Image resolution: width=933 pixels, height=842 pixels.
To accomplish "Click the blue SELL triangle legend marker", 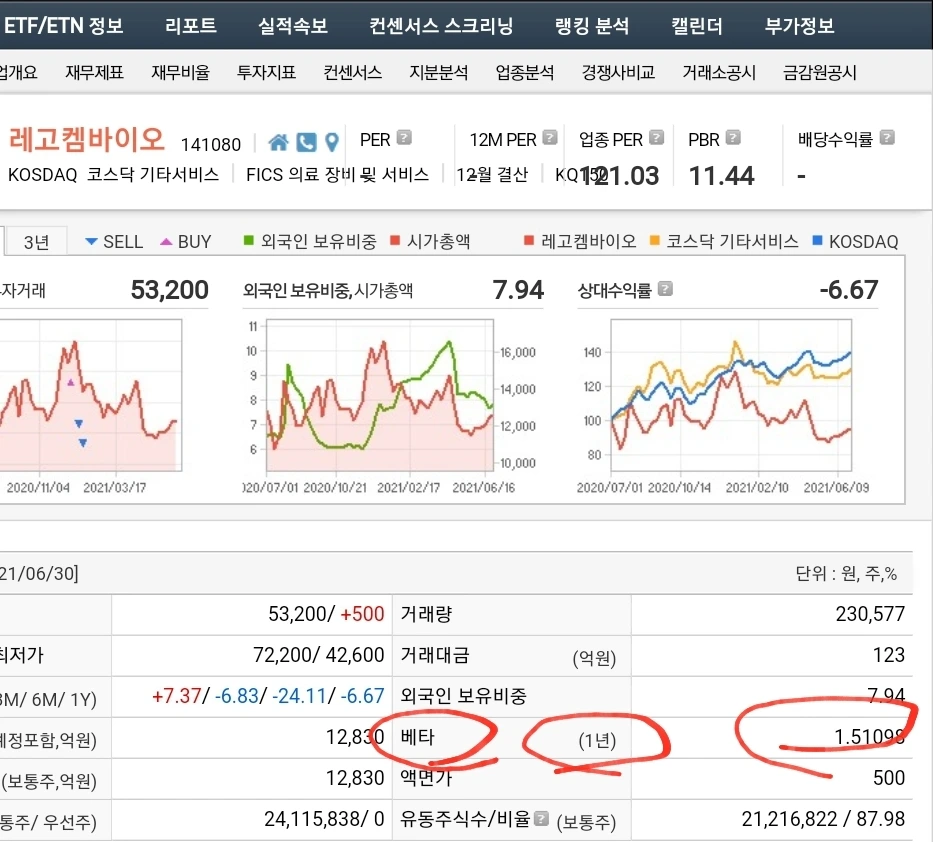I will point(91,242).
